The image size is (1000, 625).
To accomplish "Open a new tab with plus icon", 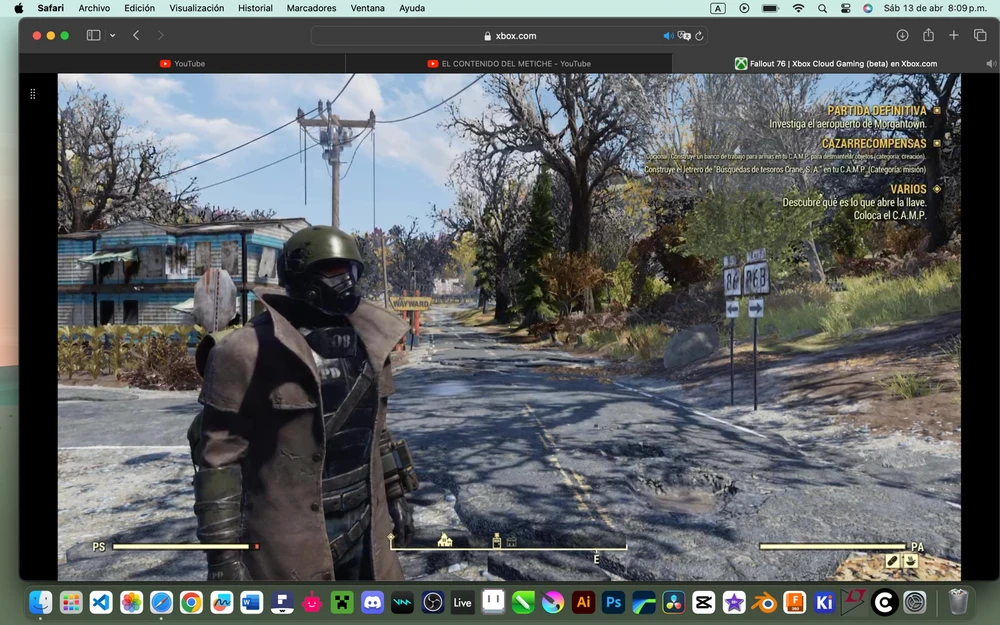I will (x=953, y=35).
